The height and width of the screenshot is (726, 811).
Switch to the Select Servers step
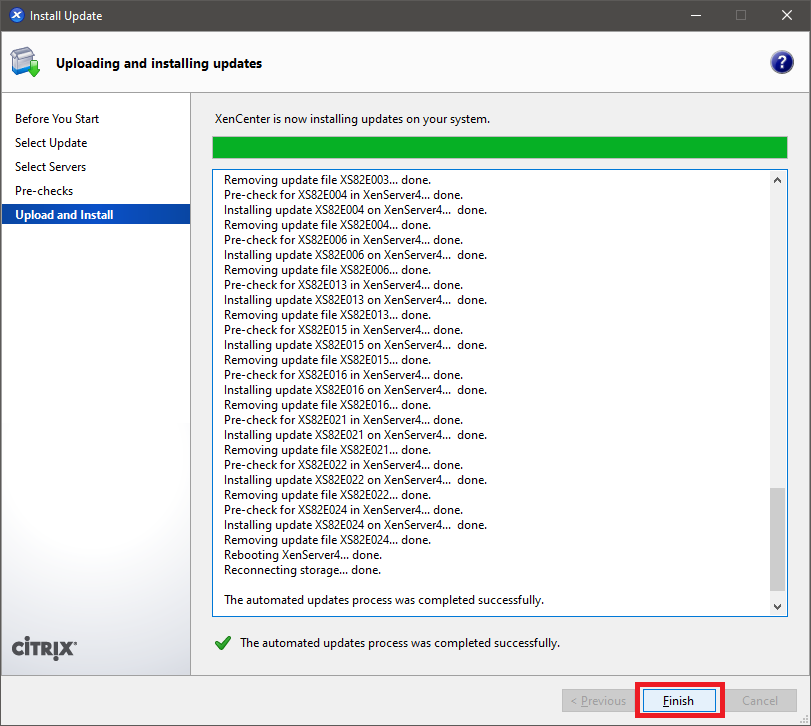(51, 167)
